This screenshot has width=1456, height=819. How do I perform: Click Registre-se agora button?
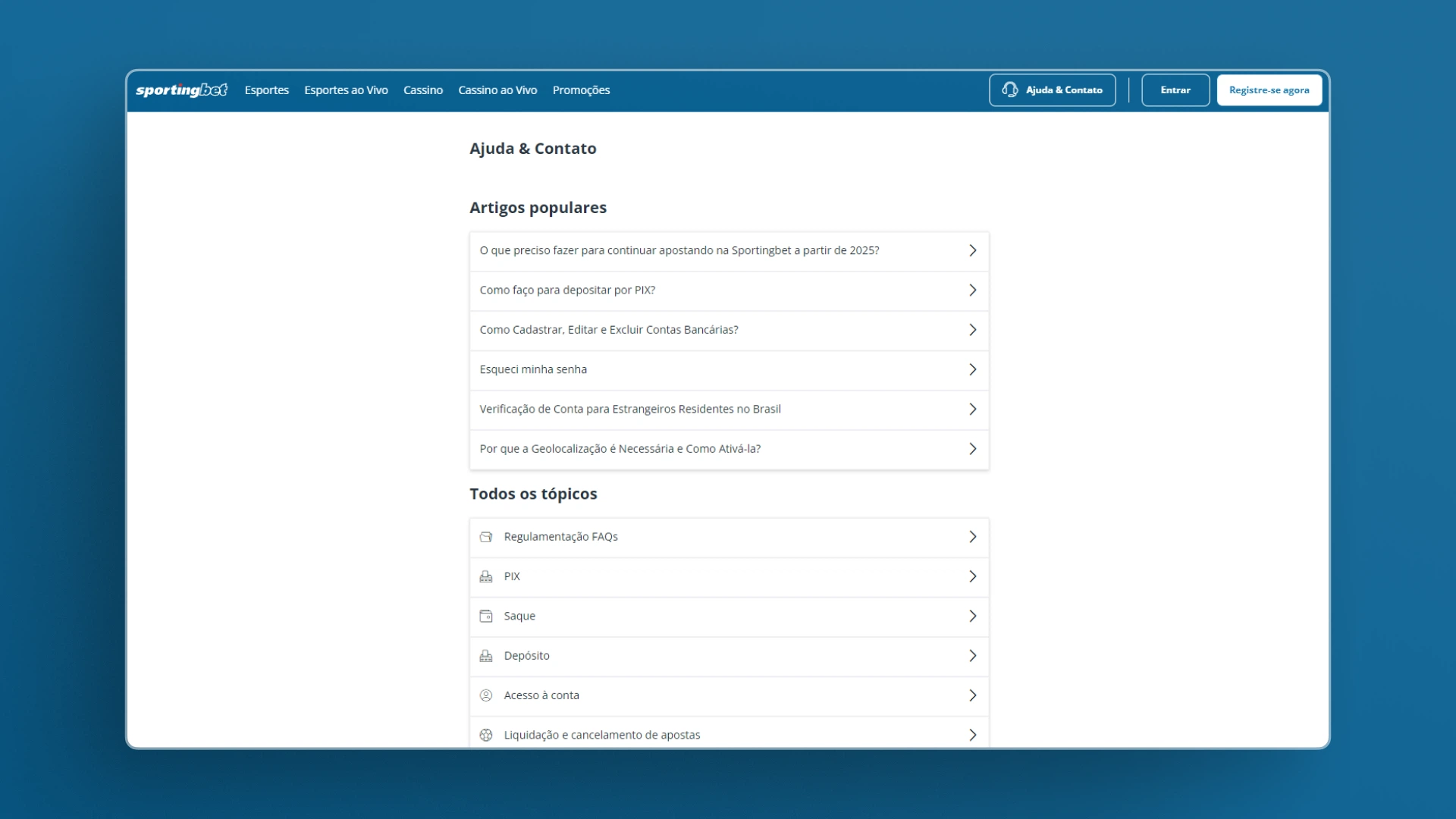[x=1269, y=90]
